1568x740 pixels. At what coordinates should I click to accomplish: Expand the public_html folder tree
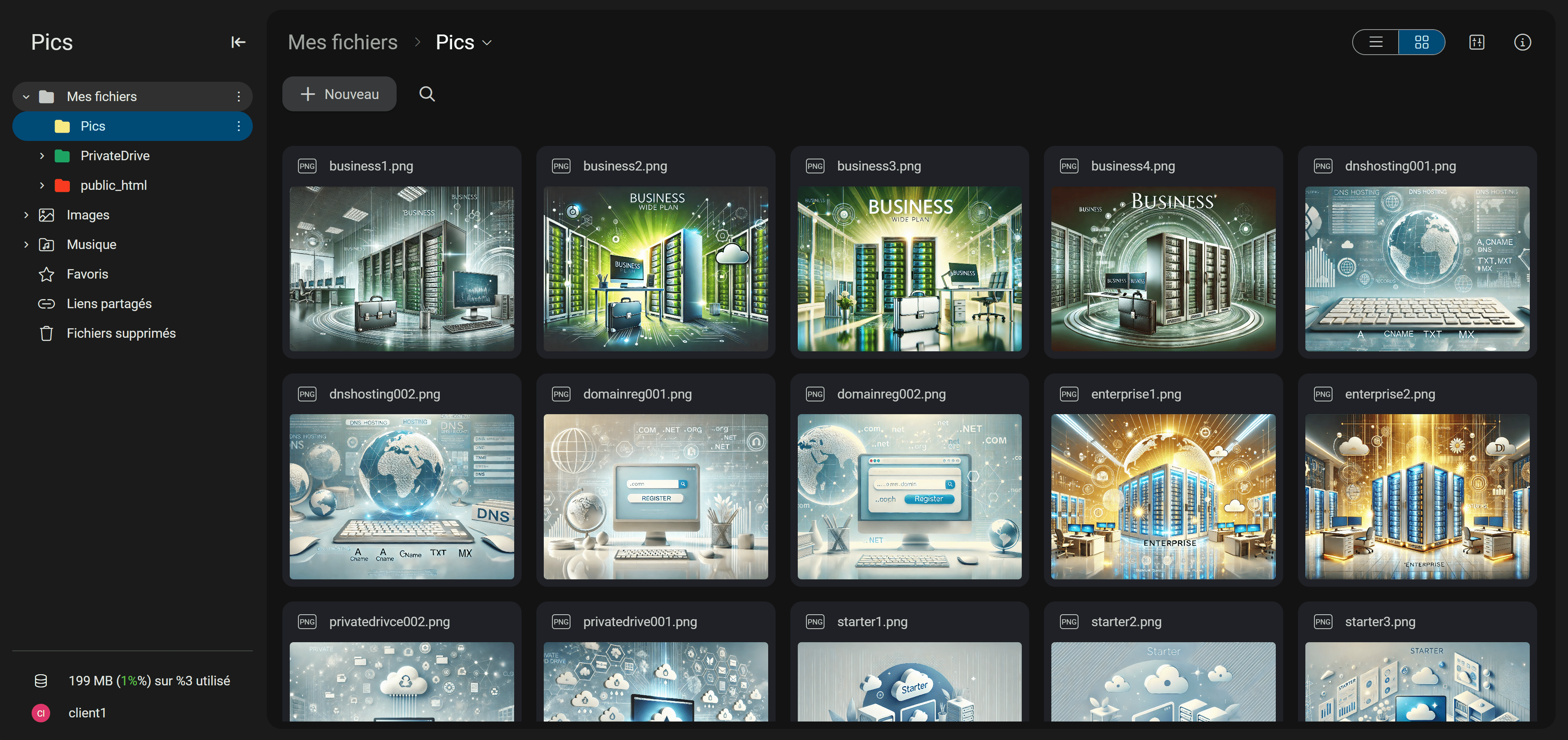pos(42,185)
